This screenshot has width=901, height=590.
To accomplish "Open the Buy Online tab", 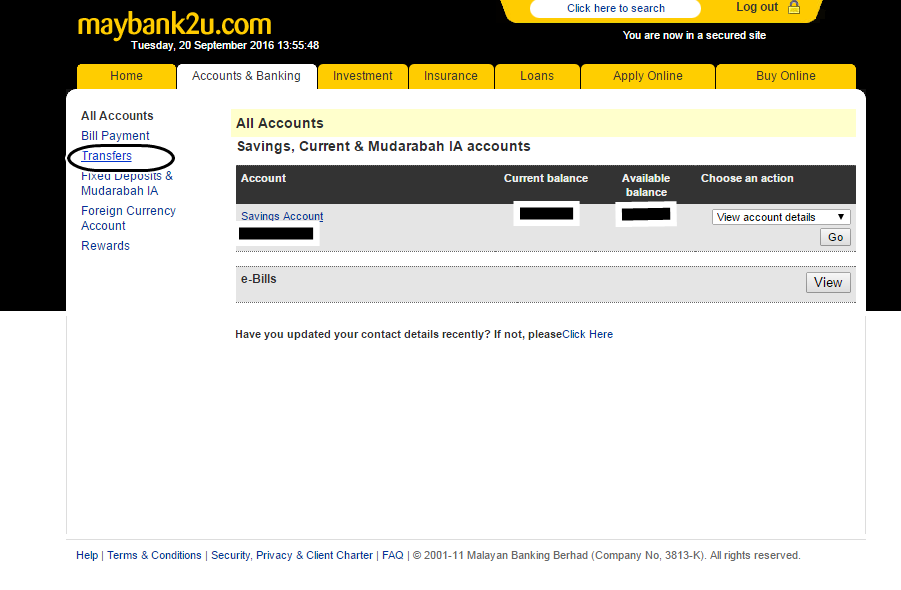I will coord(786,76).
